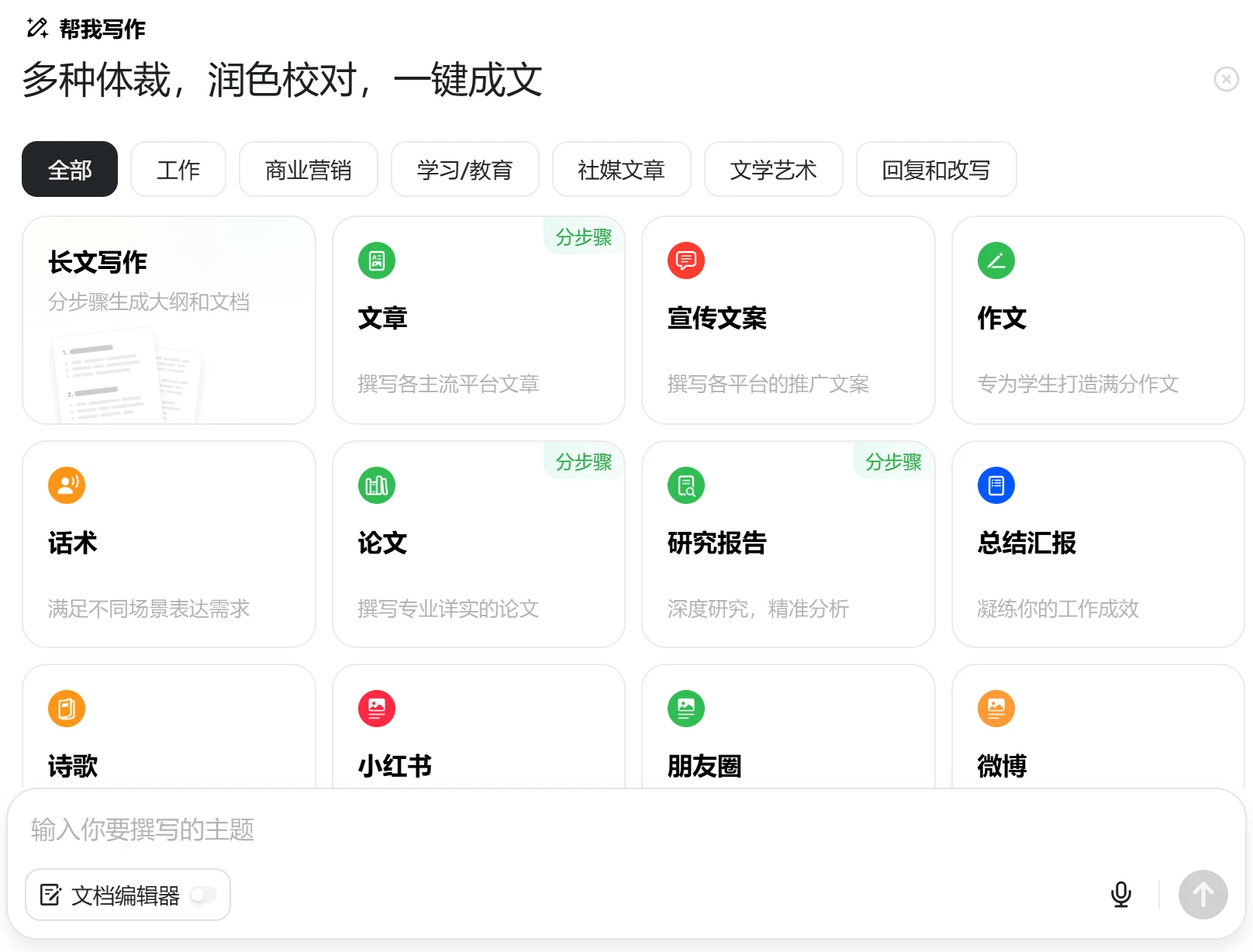Click the 研究报告 document search icon
The width and height of the screenshot is (1253, 952).
pyautogui.click(x=686, y=485)
